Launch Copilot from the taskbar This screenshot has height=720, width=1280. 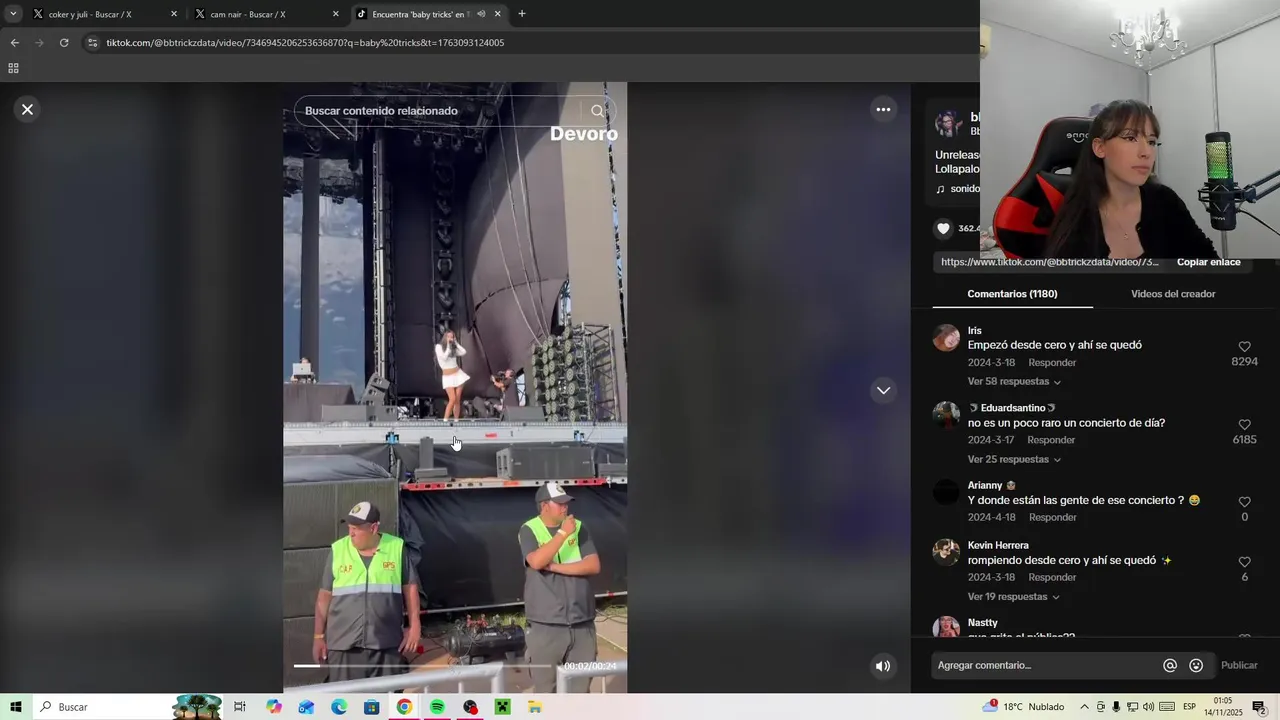tap(274, 707)
